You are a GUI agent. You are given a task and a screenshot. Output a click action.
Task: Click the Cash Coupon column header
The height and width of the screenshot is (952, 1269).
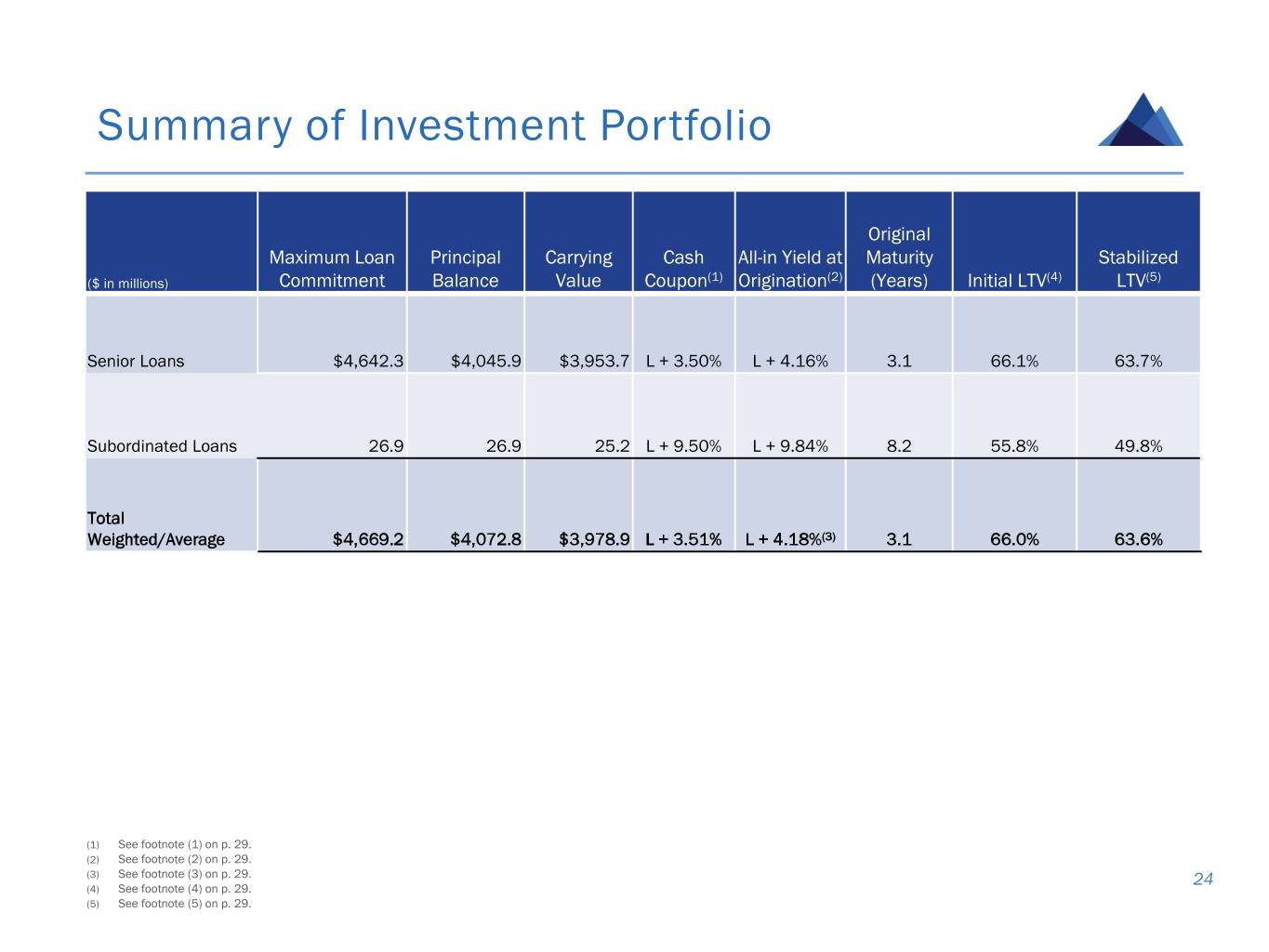coord(683,269)
